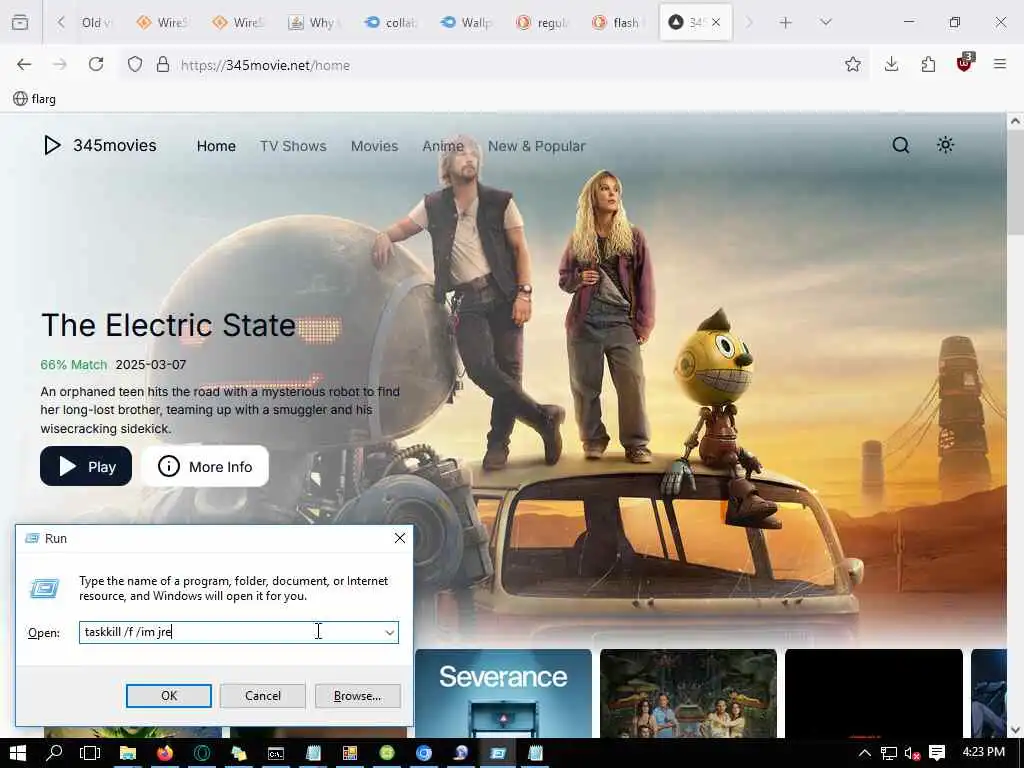Viewport: 1024px width, 768px height.
Task: Close the active 345movies tab
Action: [x=716, y=22]
